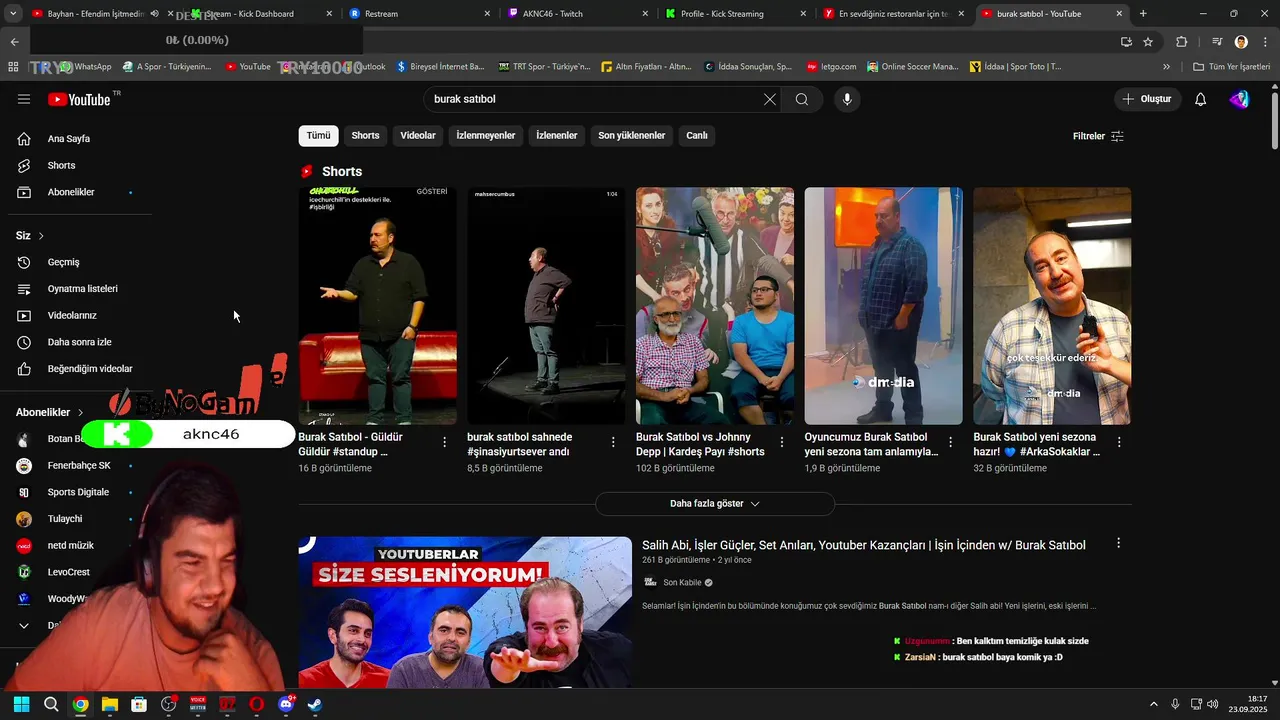Go back with browser arrow
This screenshot has height=720, width=1280.
pyautogui.click(x=14, y=42)
